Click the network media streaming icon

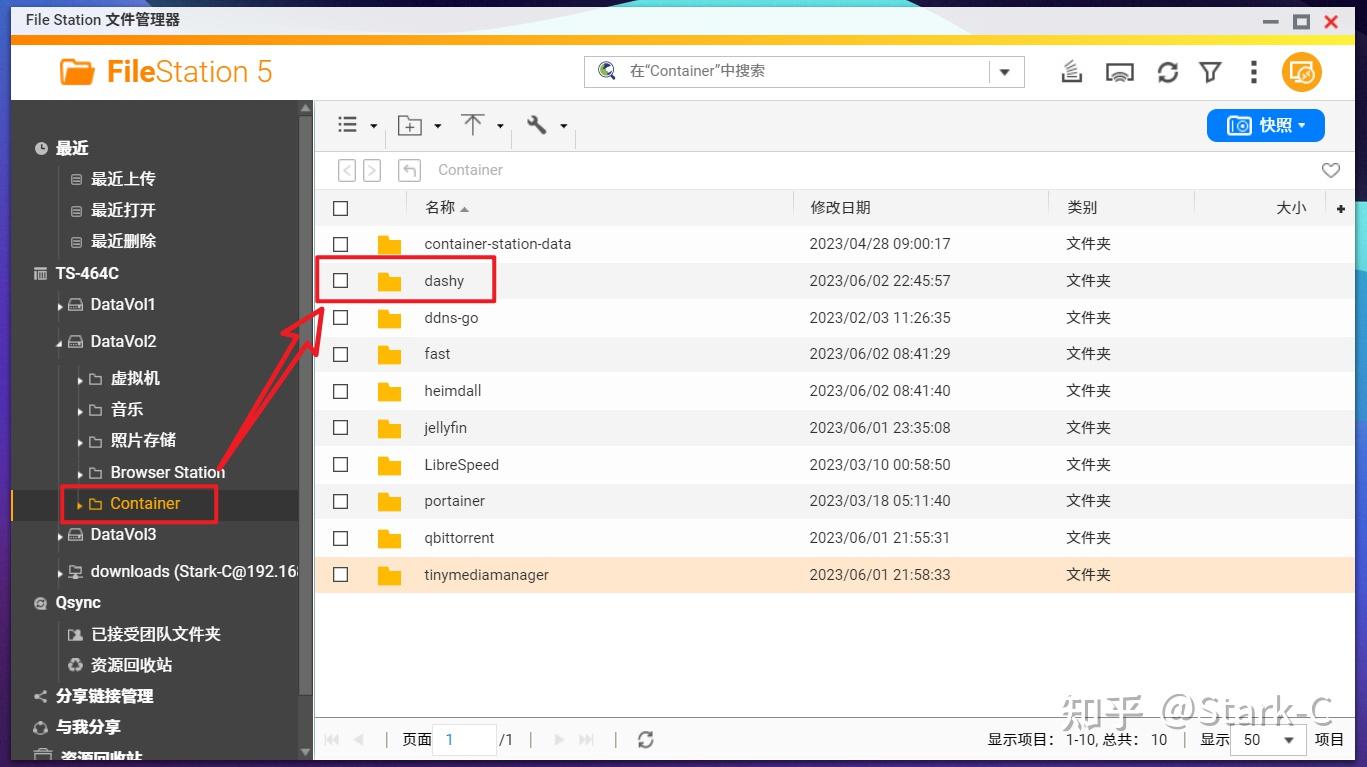tap(1120, 71)
